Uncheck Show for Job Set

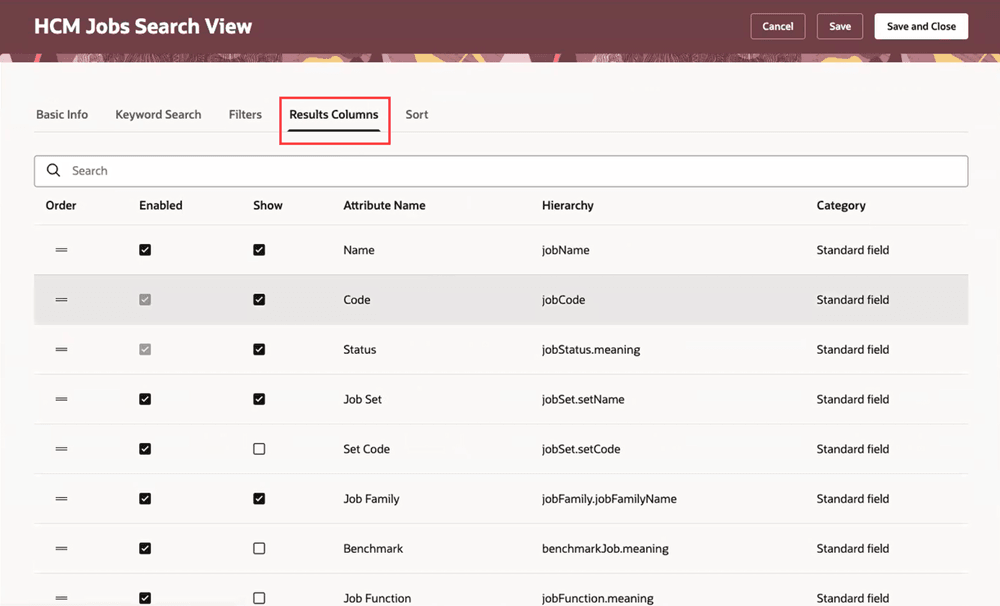tap(259, 399)
